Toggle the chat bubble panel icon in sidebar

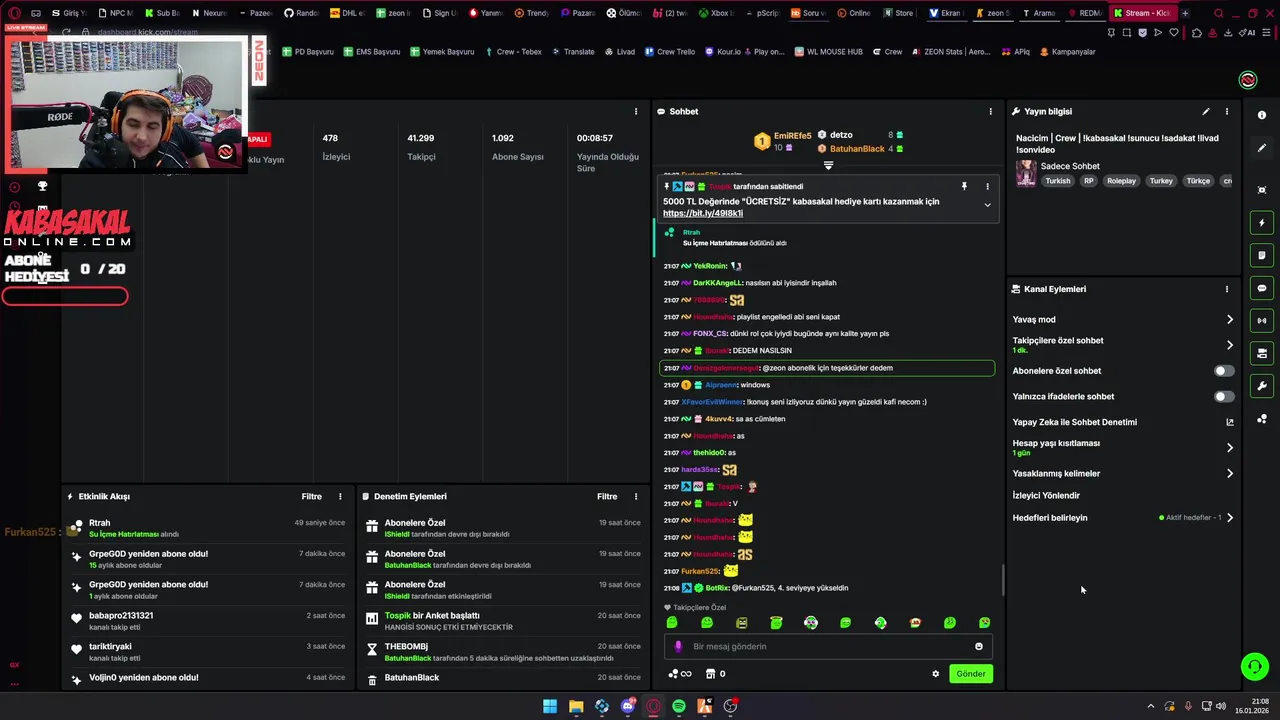tap(1262, 288)
